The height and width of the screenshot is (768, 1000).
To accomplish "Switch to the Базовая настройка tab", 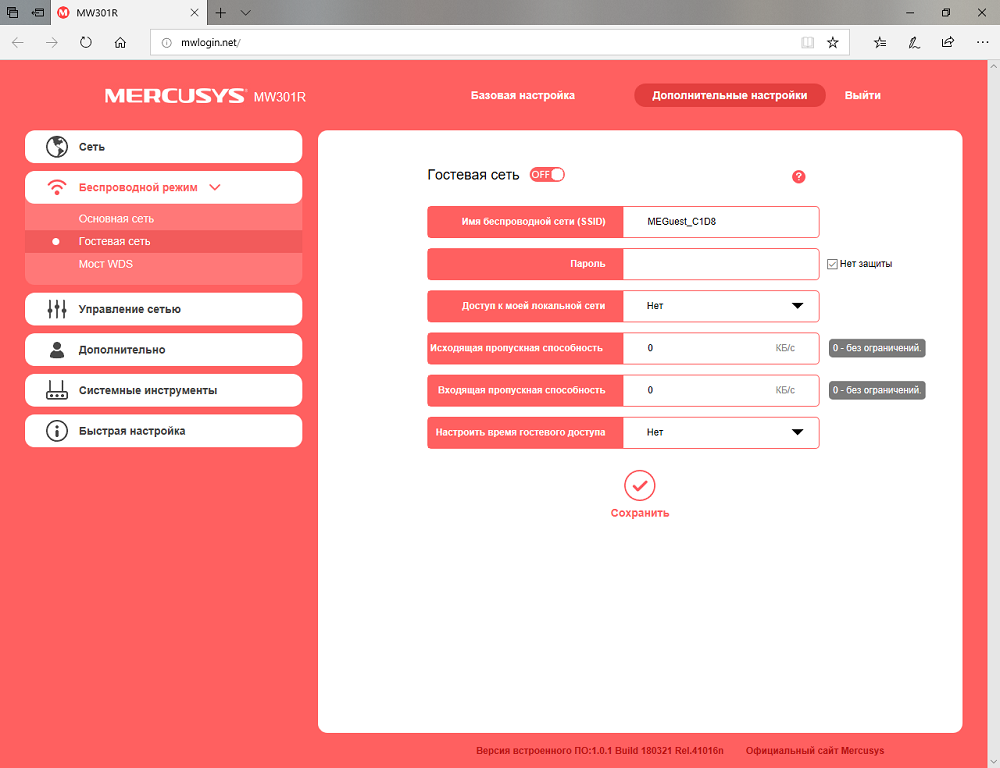I will 523,96.
